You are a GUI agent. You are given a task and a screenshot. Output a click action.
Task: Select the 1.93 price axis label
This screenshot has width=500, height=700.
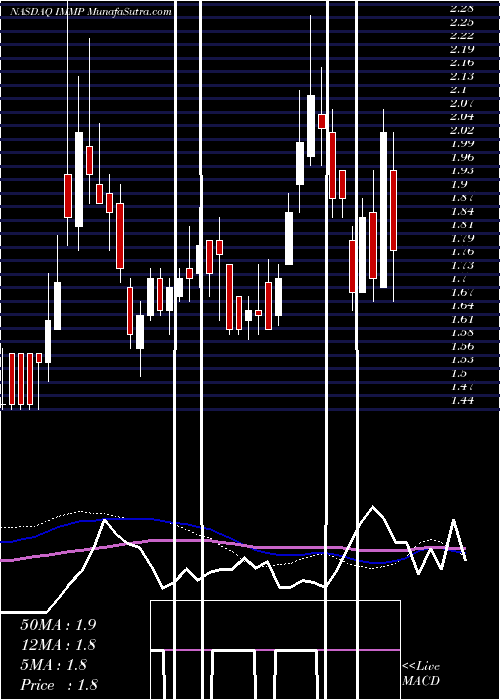[462, 171]
